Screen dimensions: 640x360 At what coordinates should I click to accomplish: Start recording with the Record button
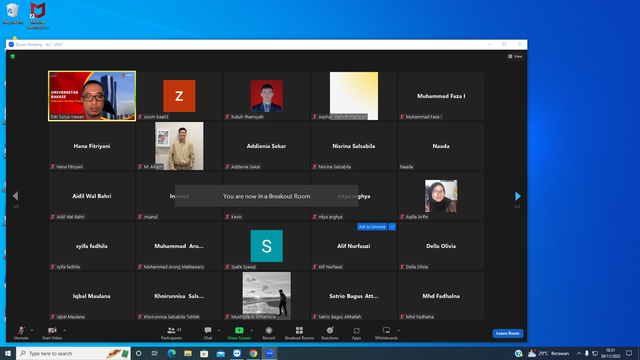(x=269, y=333)
